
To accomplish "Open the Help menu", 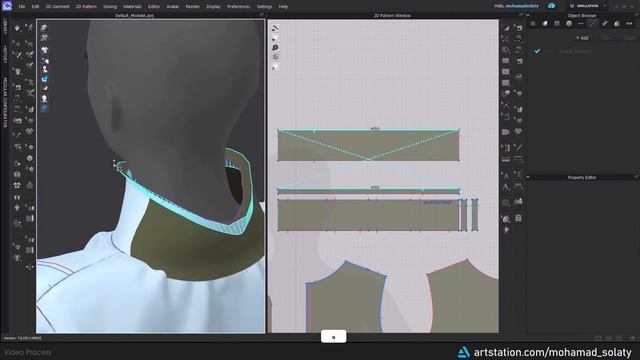I will pos(283,7).
